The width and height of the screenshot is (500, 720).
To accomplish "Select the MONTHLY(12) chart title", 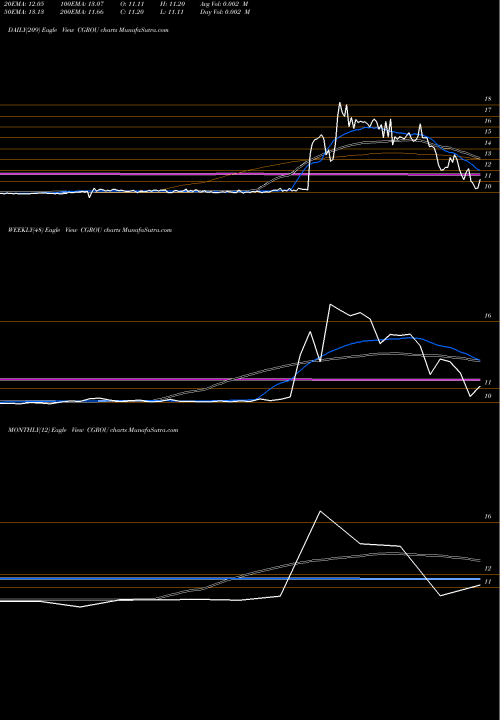I will (93, 430).
